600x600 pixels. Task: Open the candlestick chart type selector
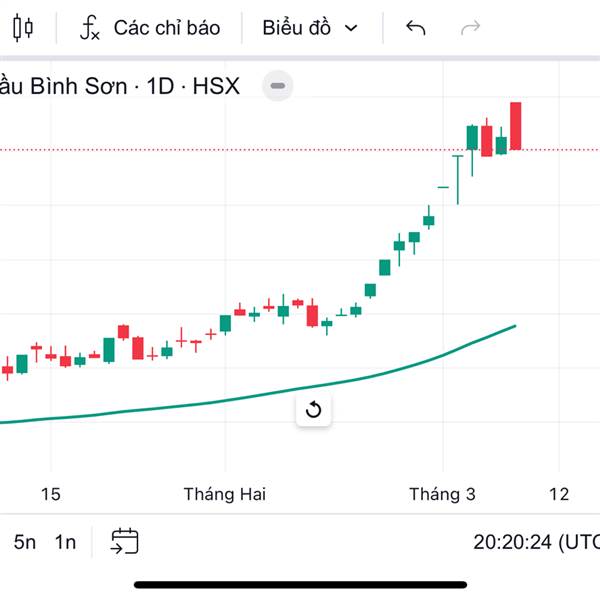pos(23,27)
